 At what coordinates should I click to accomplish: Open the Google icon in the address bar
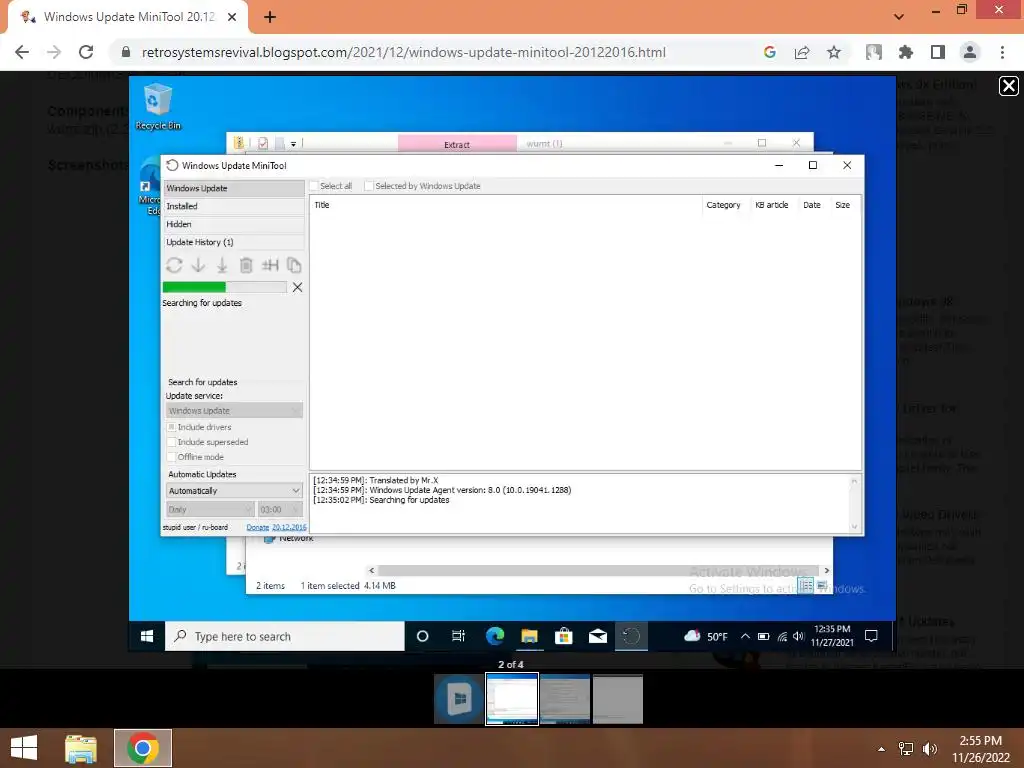pos(769,52)
